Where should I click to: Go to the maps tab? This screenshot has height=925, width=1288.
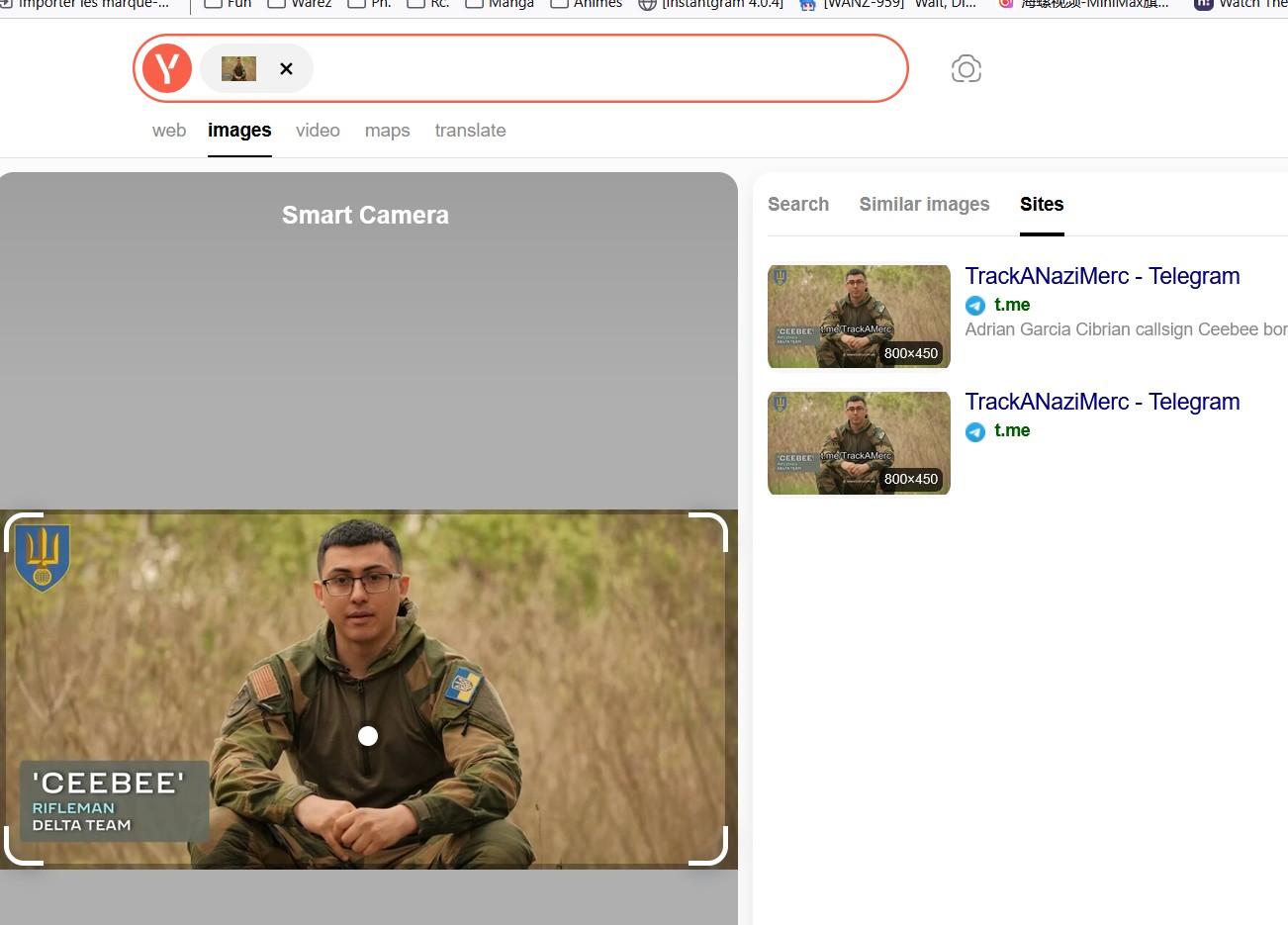[387, 131]
